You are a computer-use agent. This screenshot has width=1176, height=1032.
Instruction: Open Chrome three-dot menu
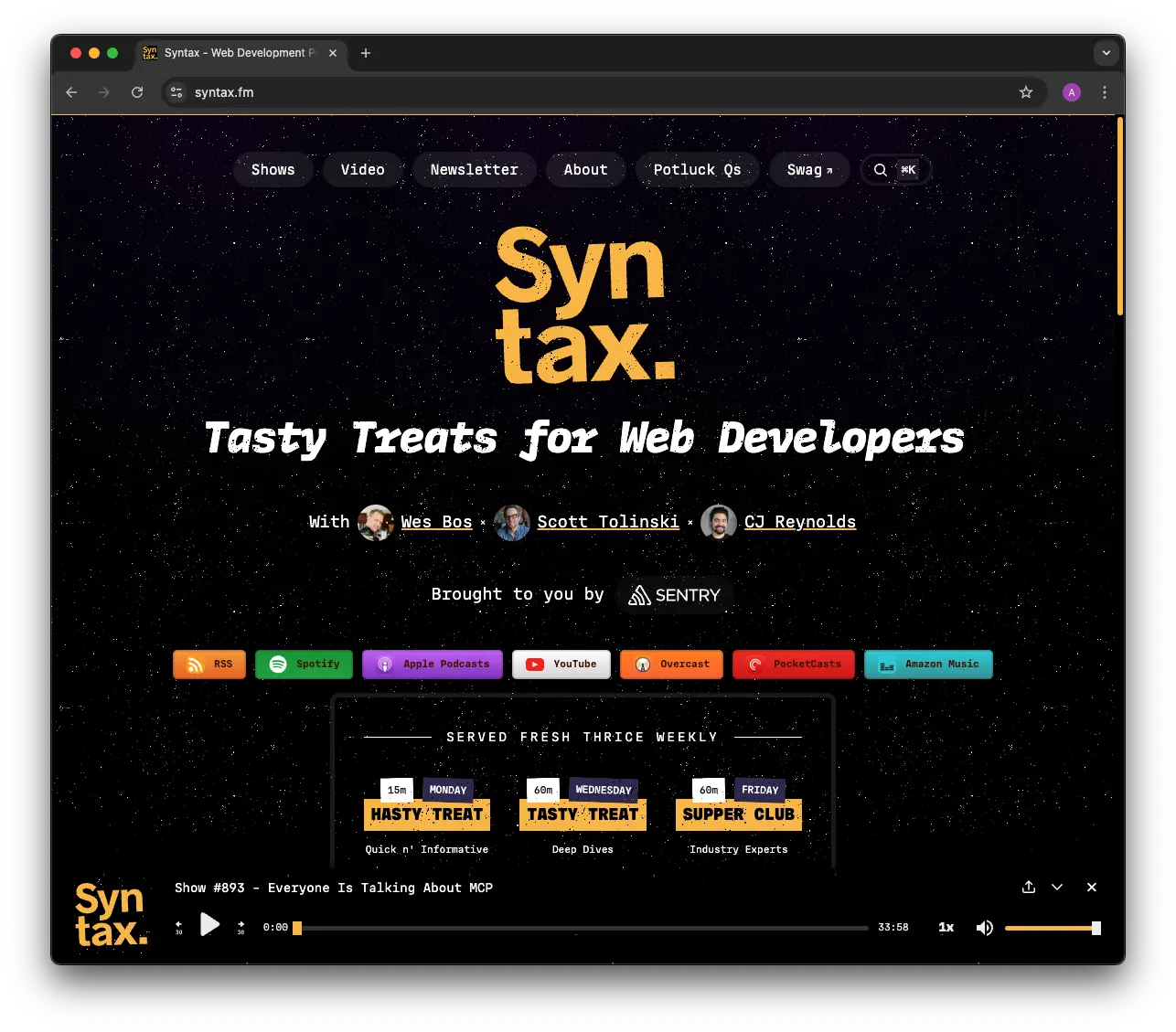click(x=1105, y=92)
